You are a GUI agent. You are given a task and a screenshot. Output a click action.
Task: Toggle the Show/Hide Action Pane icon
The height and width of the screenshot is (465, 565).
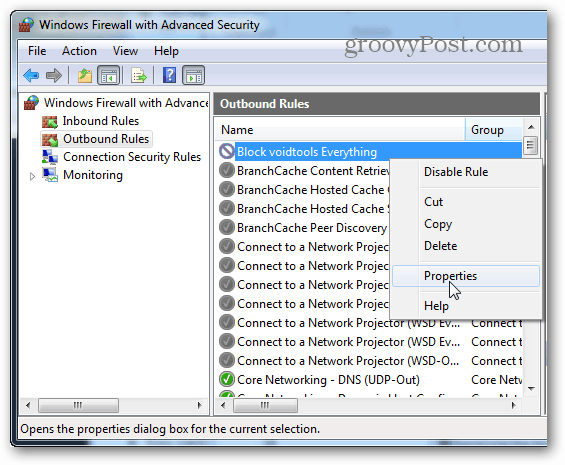pos(194,76)
